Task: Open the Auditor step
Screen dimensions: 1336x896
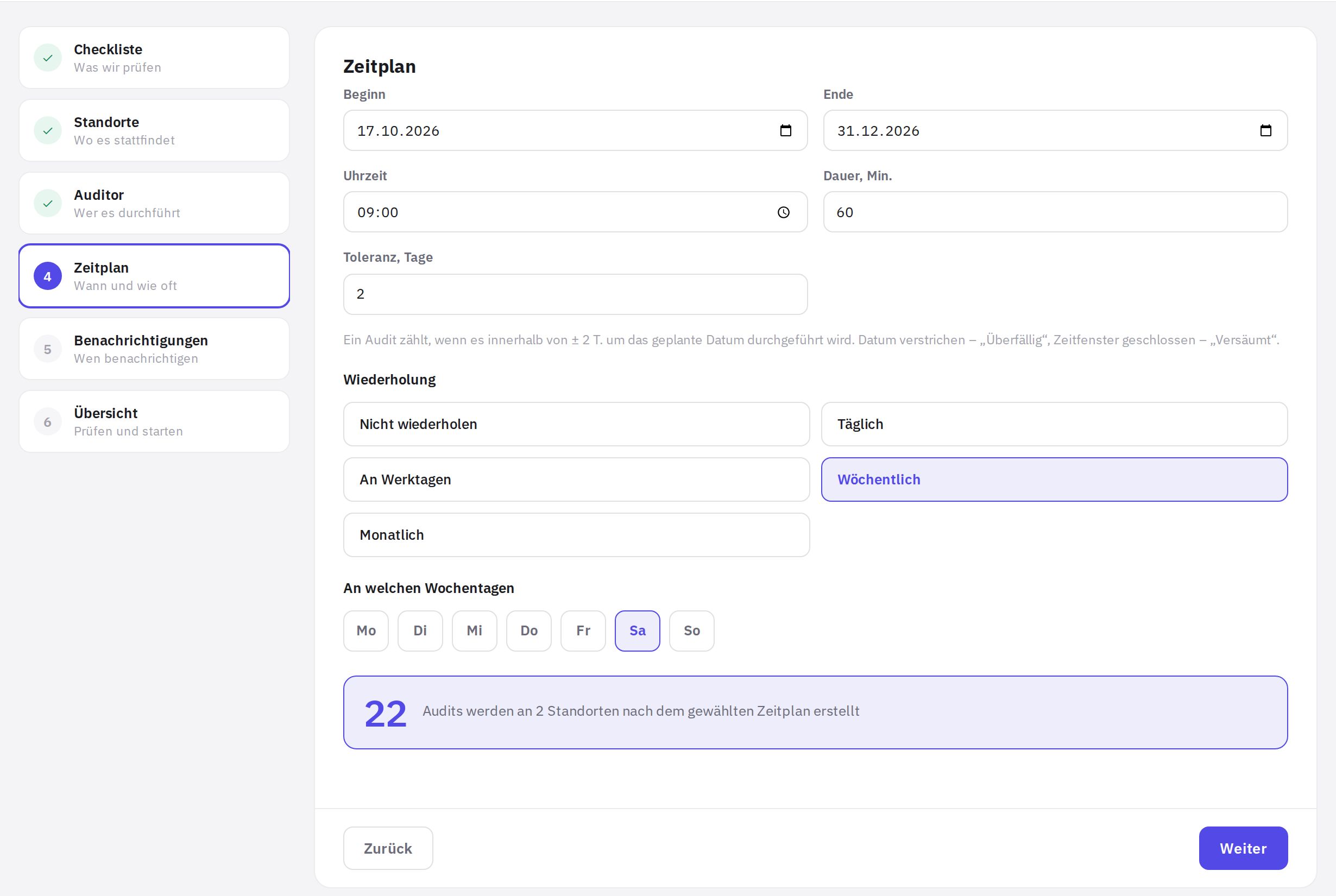Action: [x=154, y=204]
